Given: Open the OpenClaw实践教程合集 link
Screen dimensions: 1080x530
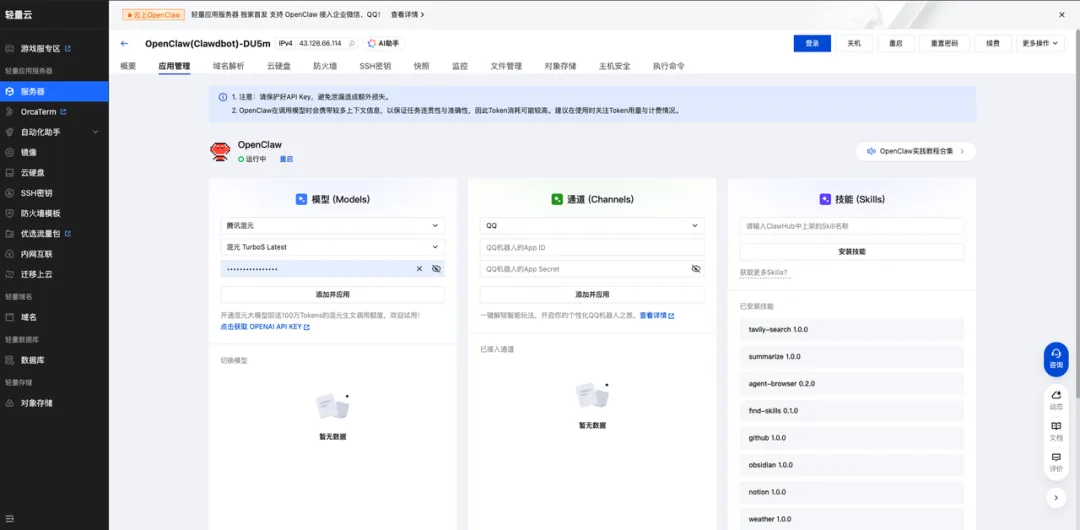Looking at the screenshot, I should [x=915, y=151].
